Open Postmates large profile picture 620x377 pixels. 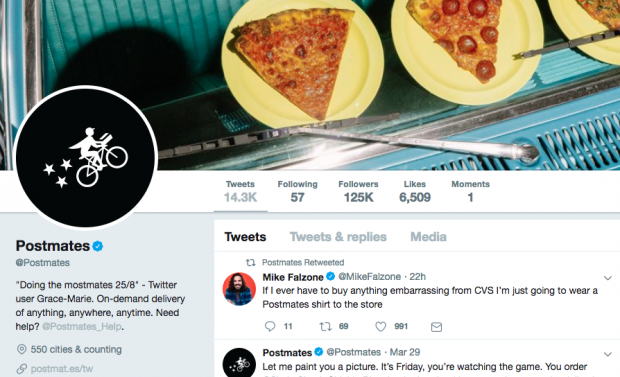(85, 157)
